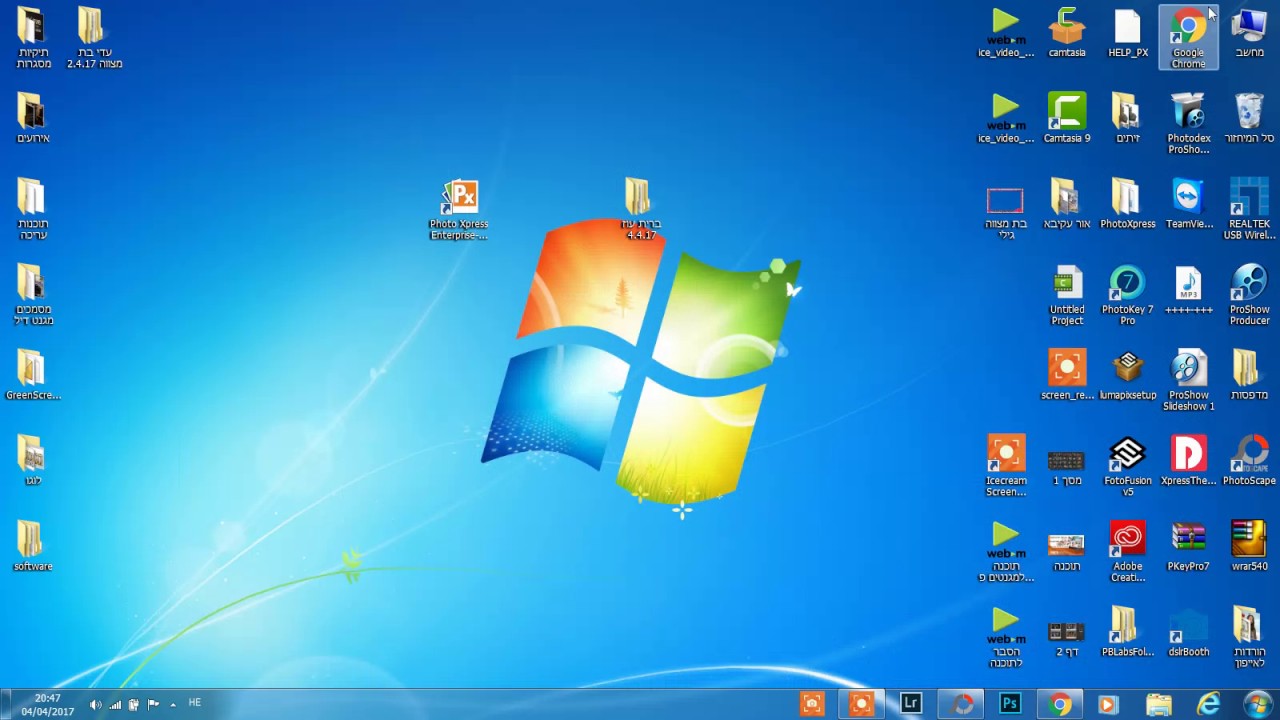Open File Explorer from taskbar

click(x=1158, y=704)
